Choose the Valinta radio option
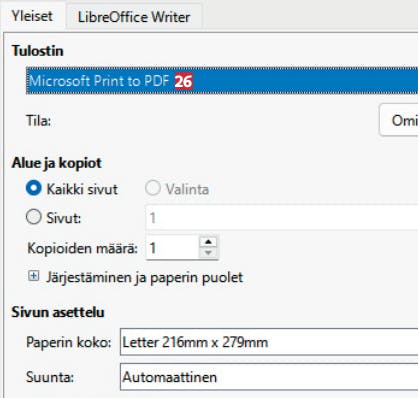Viewport: 418px width, 398px height. tap(153, 188)
